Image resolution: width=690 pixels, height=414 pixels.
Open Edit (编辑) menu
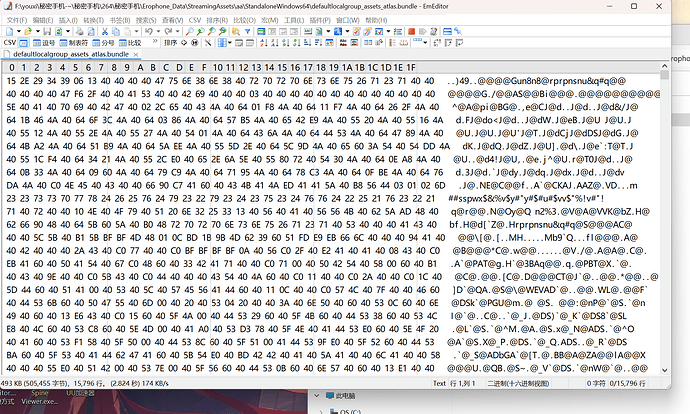click(43, 20)
